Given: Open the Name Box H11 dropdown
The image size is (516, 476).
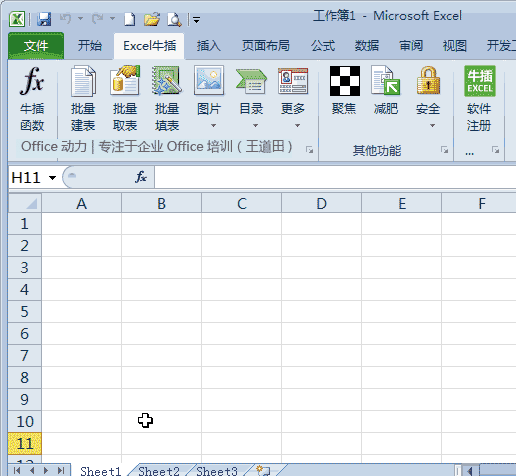Looking at the screenshot, I should coord(52,177).
